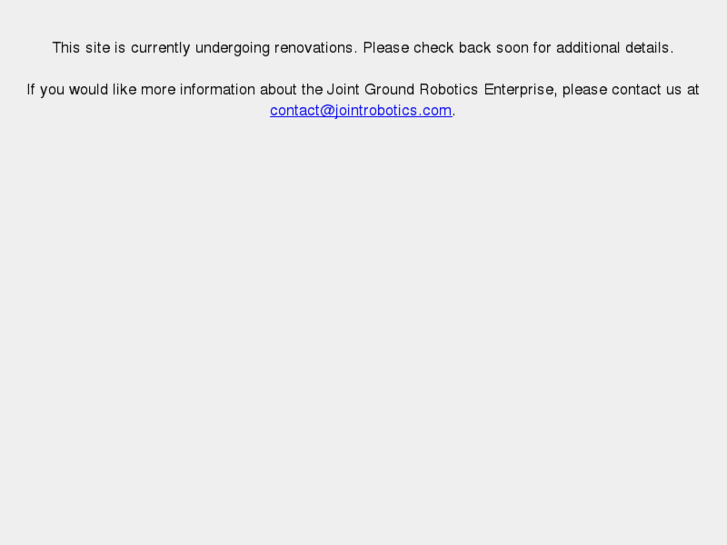This screenshot has height=545, width=727.
Task: Click the words 'check back' in first line
Action: 452,48
